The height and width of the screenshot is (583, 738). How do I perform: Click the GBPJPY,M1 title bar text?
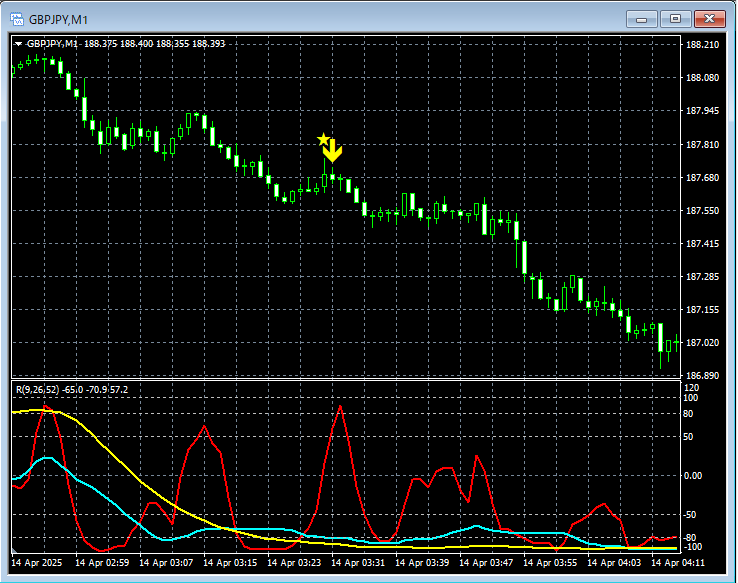tap(56, 18)
